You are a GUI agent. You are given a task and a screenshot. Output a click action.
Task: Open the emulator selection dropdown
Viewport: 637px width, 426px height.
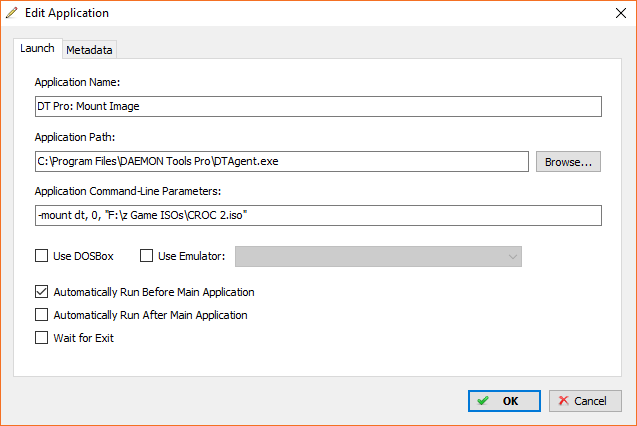tap(378, 257)
